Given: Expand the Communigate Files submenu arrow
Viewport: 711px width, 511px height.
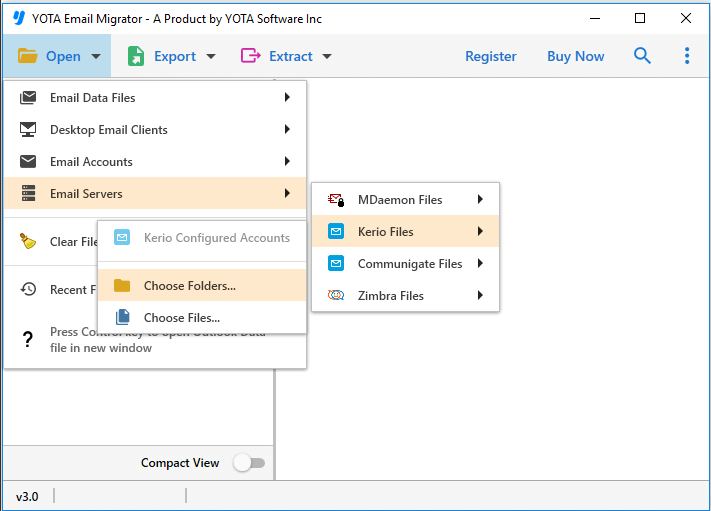Looking at the screenshot, I should (480, 263).
